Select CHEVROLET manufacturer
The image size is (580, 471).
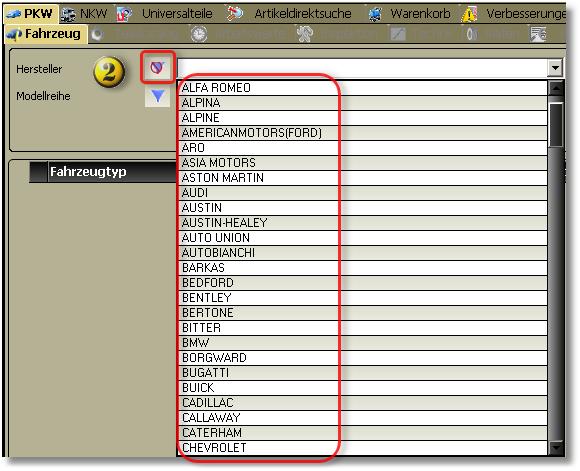[362, 448]
